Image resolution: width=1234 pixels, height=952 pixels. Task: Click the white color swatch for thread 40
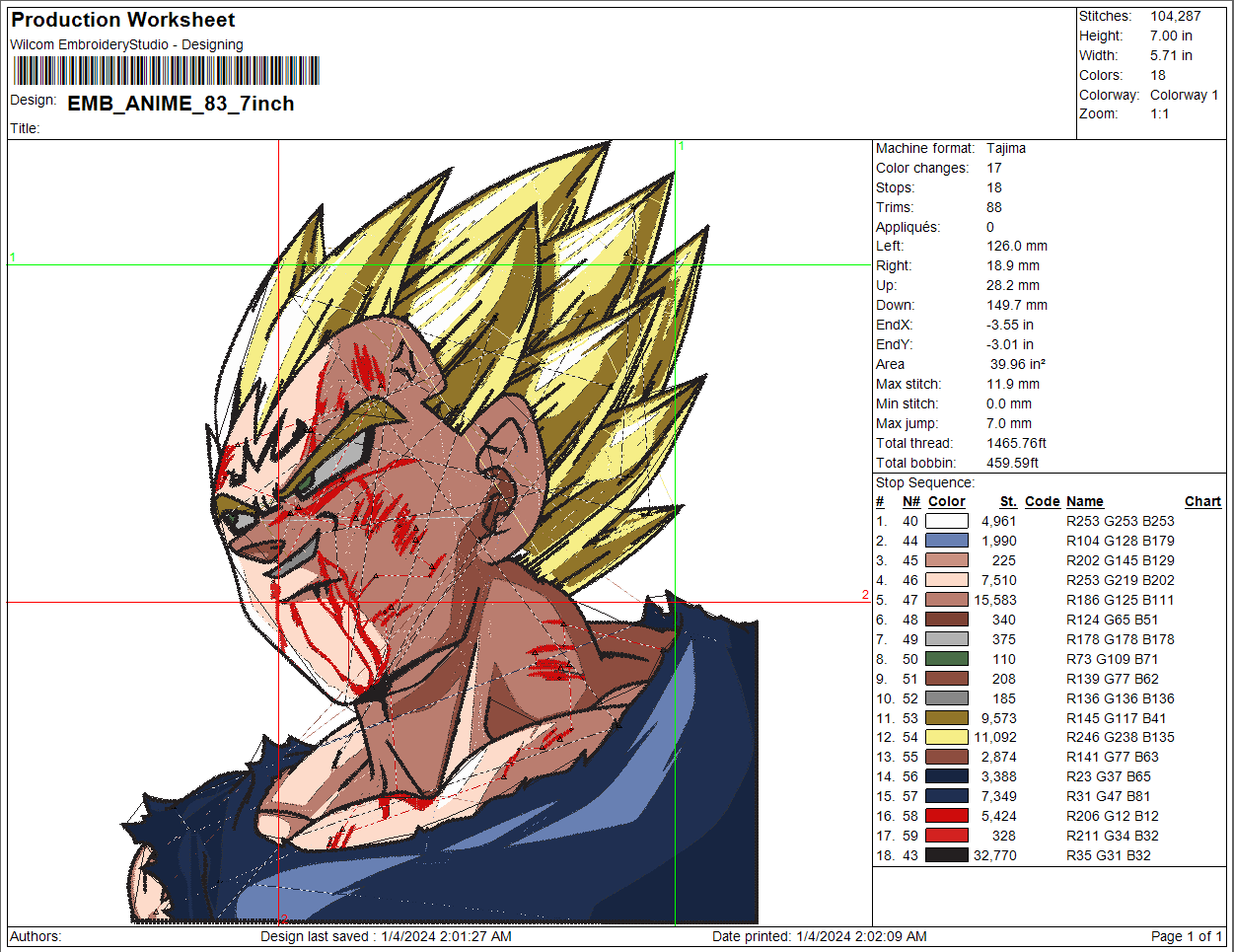pos(946,521)
